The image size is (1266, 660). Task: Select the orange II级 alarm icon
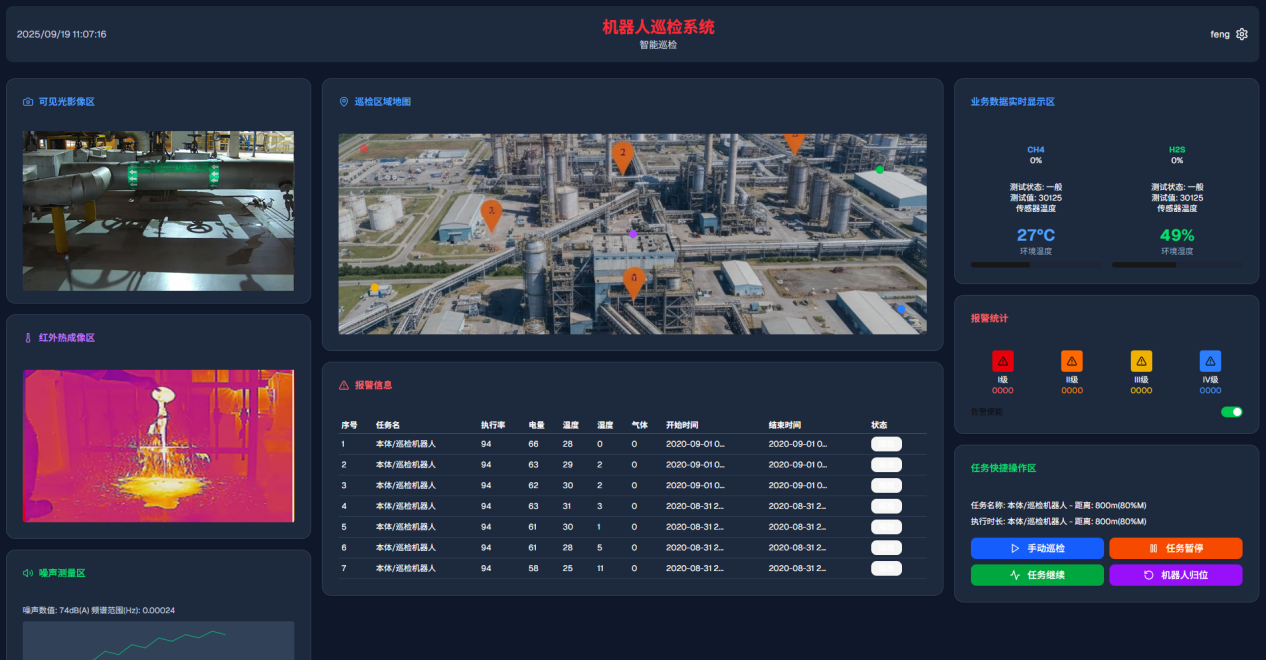click(1072, 361)
